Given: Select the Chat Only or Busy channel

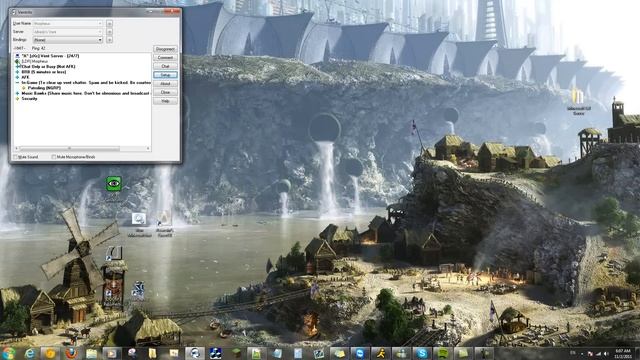Looking at the screenshot, I should pyautogui.click(x=48, y=66).
